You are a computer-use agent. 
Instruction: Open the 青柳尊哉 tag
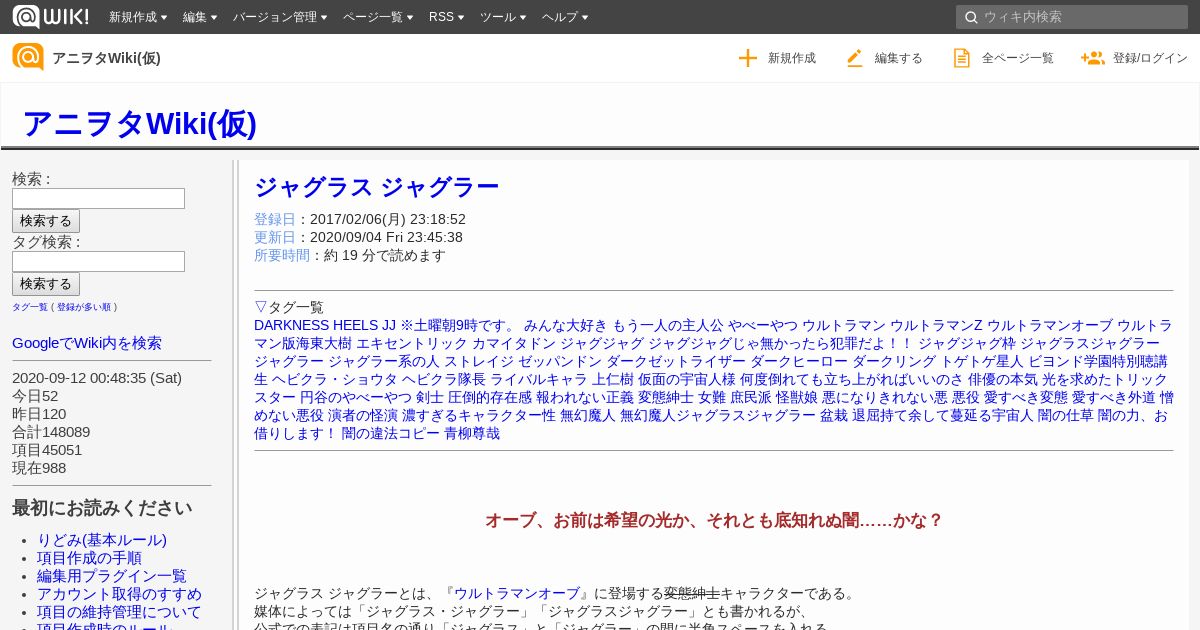(x=472, y=433)
